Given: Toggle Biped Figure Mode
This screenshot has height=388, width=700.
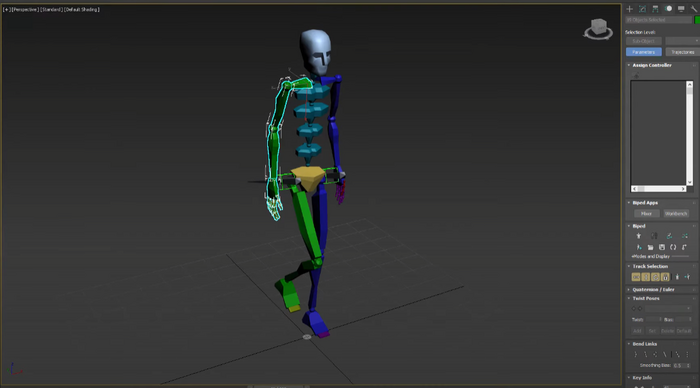Looking at the screenshot, I should coord(638,236).
